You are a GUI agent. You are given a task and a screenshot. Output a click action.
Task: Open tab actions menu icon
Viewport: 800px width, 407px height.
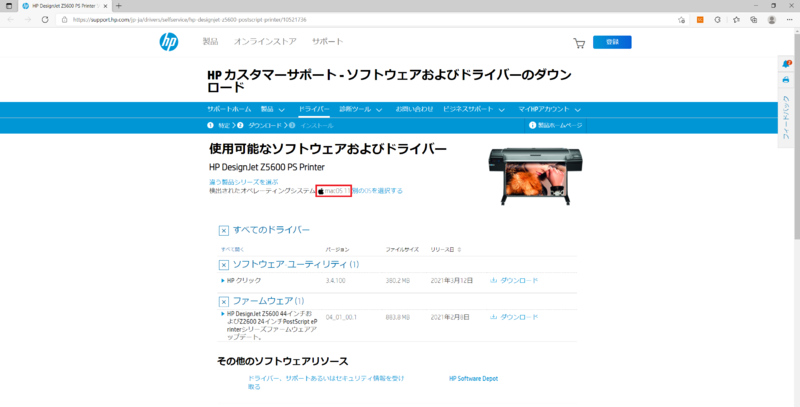[9, 6]
